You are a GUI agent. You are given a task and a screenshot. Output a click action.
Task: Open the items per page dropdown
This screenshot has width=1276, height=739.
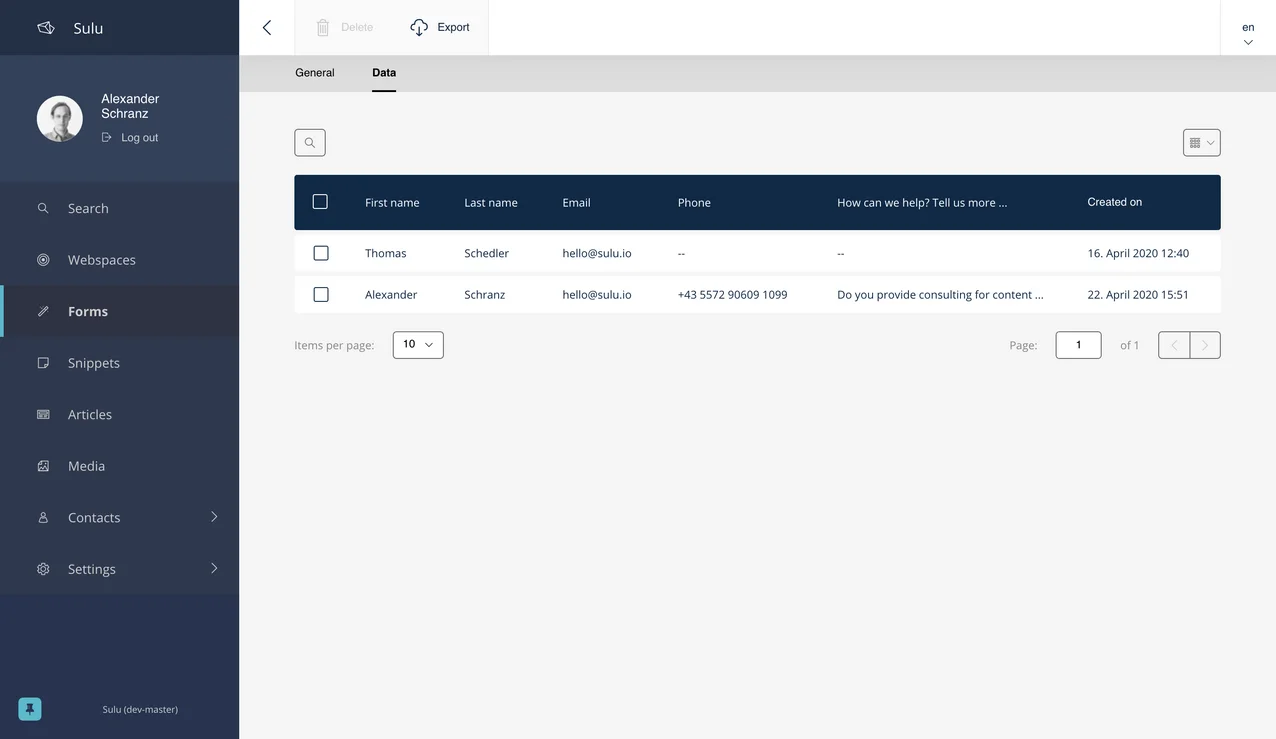coord(416,342)
